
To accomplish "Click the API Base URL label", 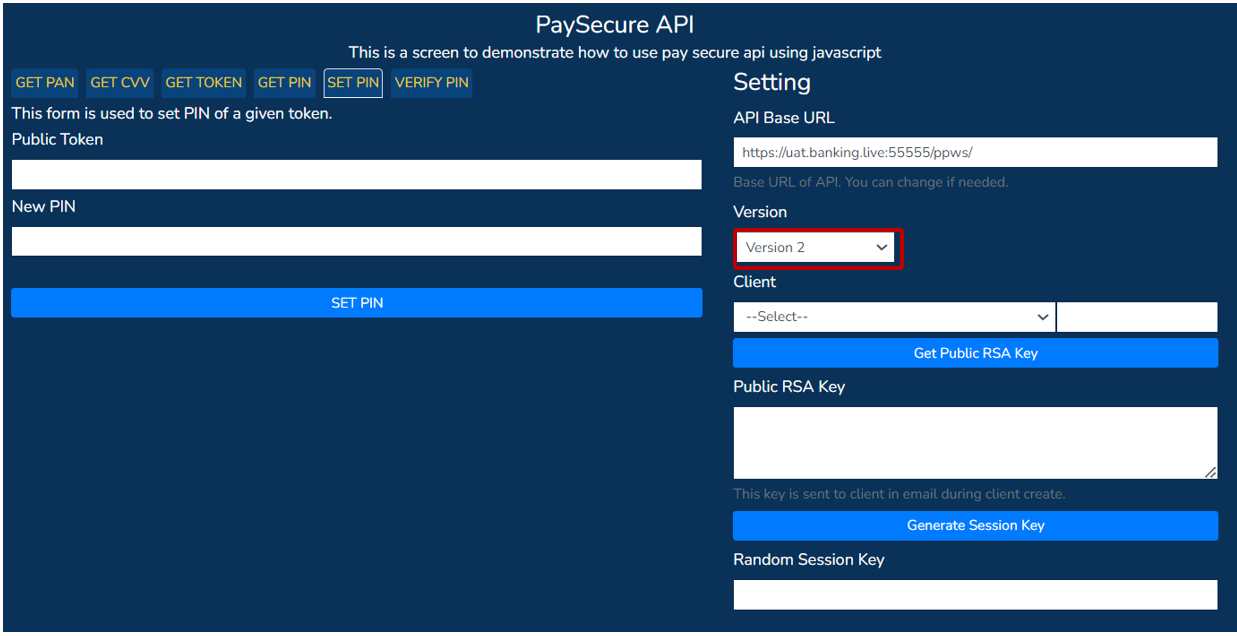I will point(784,118).
